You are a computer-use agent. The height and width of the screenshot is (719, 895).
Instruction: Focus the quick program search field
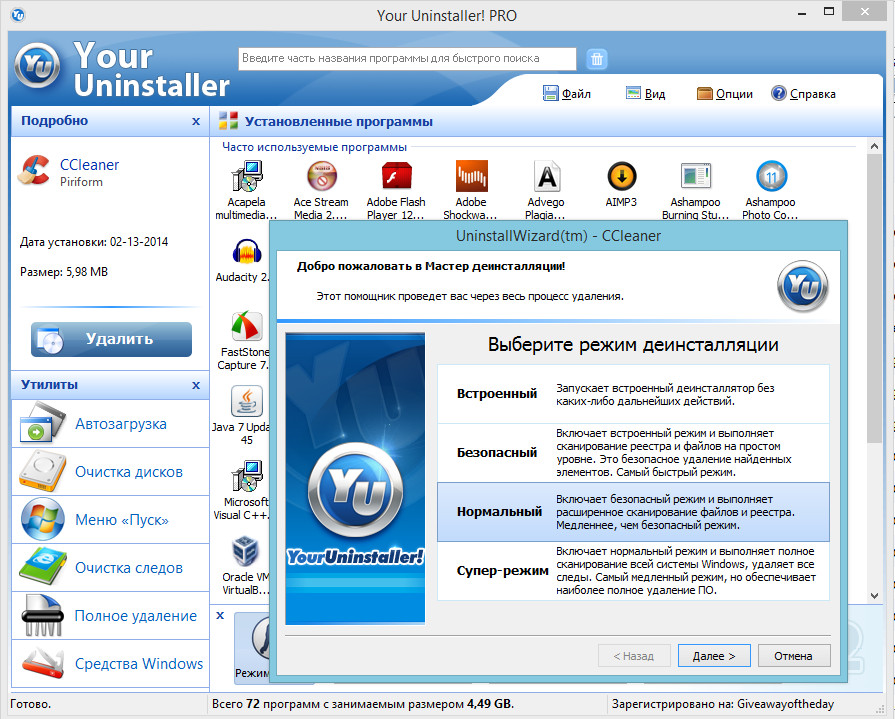click(x=407, y=59)
